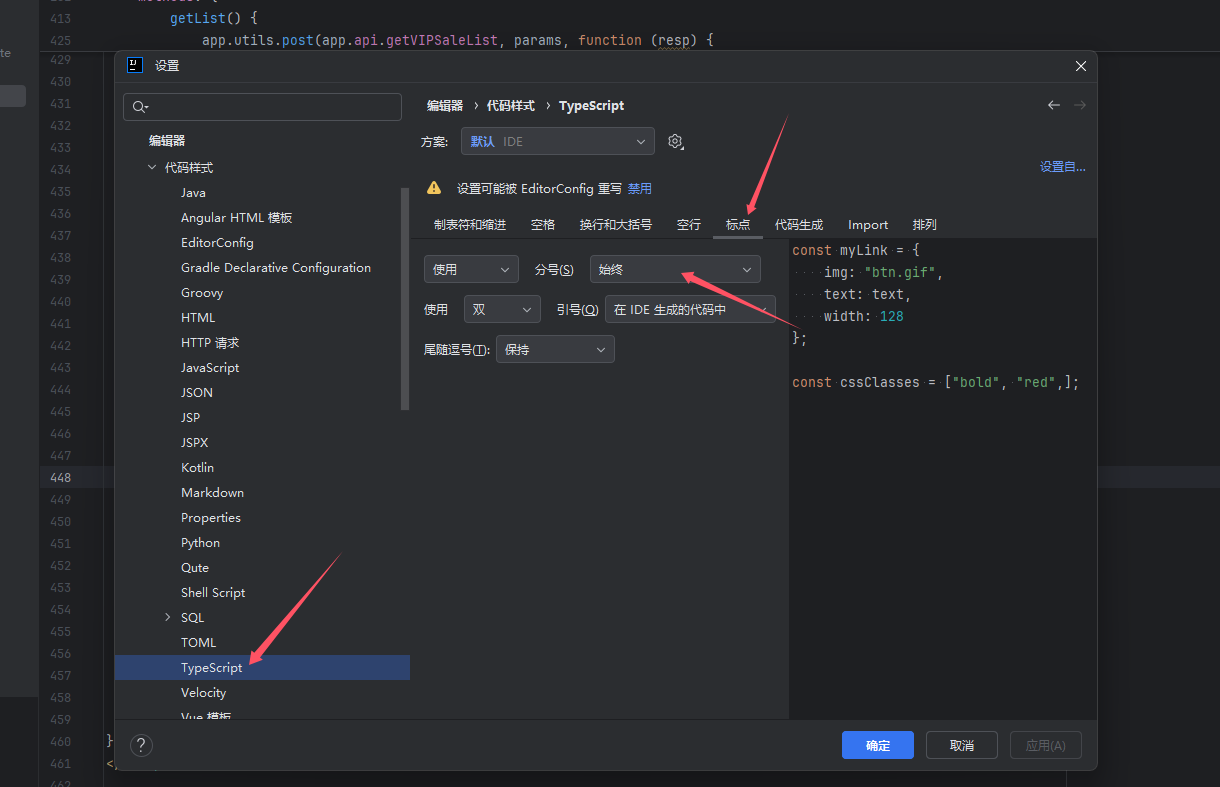Click the settings search input field

[x=270, y=107]
